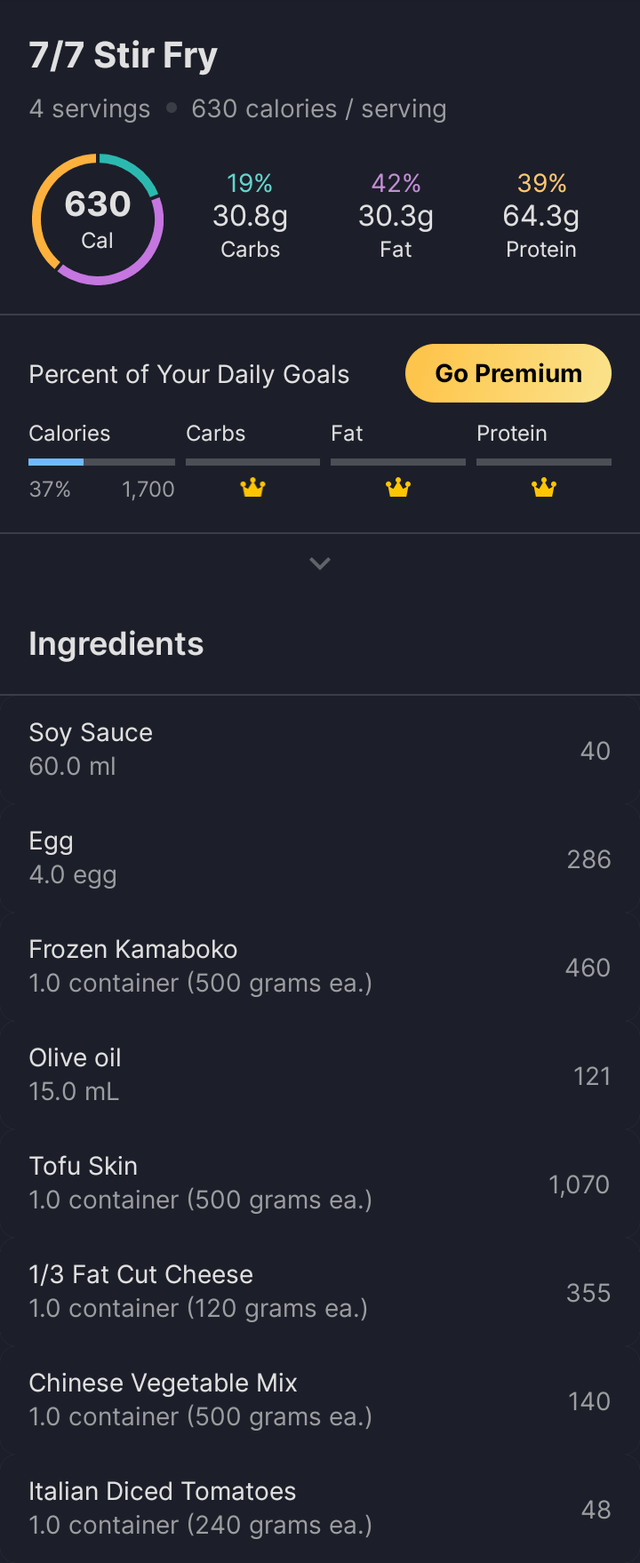Image resolution: width=640 pixels, height=1563 pixels.
Task: Expand daily goals with the chevron arrow
Action: point(320,563)
